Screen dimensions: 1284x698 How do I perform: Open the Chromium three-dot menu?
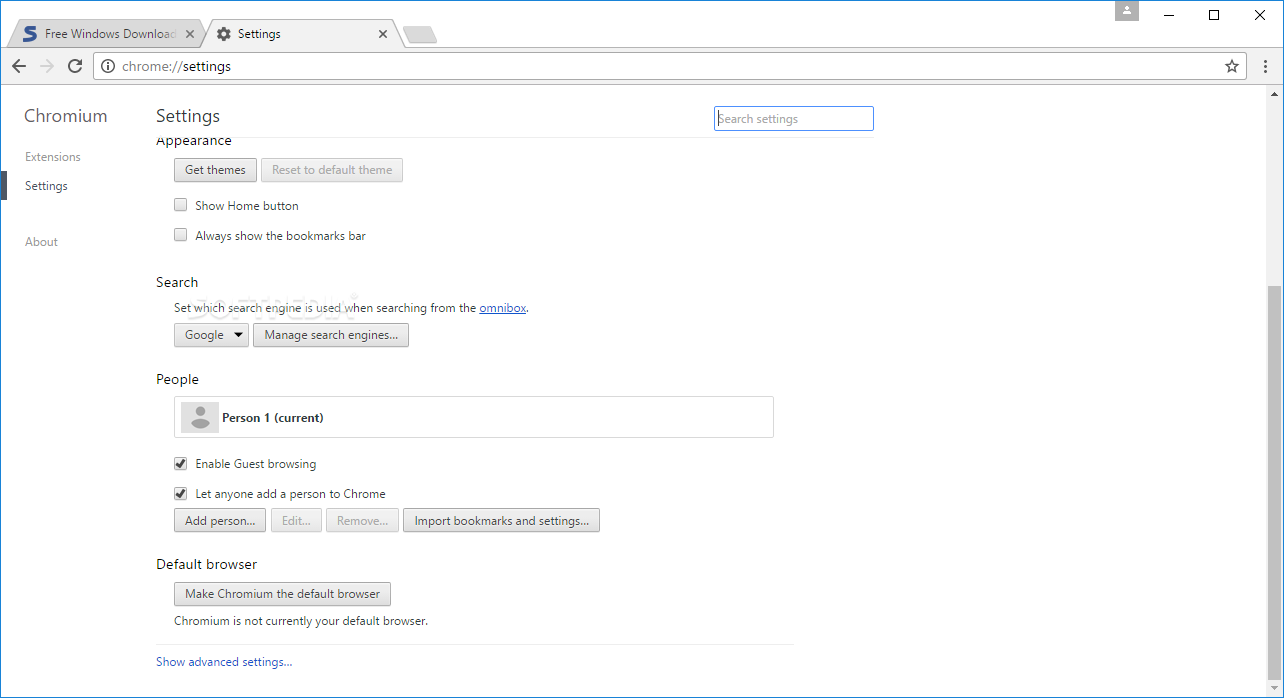coord(1265,66)
